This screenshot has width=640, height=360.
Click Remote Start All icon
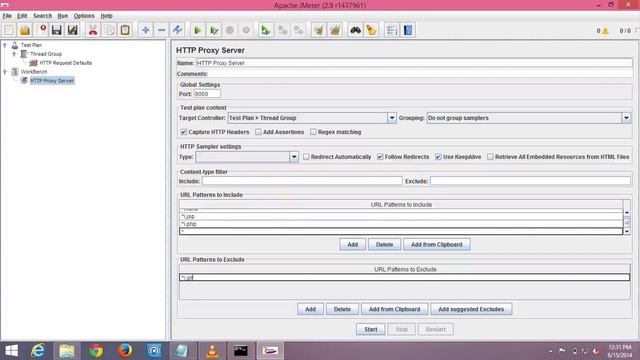[266, 30]
